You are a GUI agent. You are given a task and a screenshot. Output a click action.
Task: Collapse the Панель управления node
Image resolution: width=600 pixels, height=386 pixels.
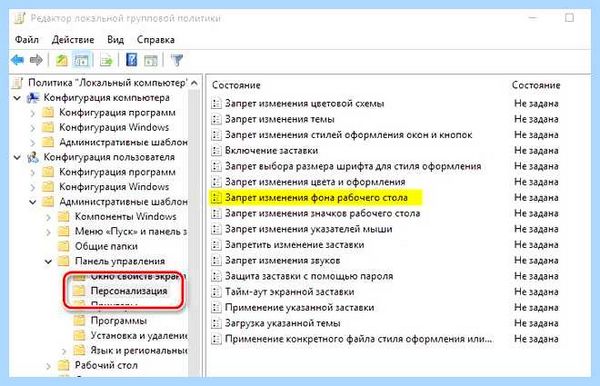click(x=48, y=262)
